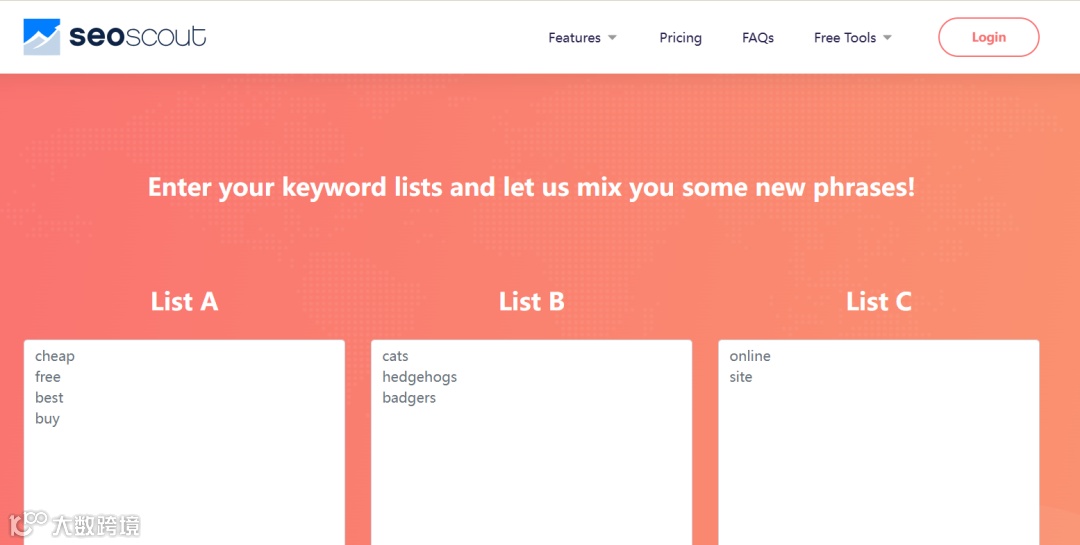Select the List C heading

point(878,301)
